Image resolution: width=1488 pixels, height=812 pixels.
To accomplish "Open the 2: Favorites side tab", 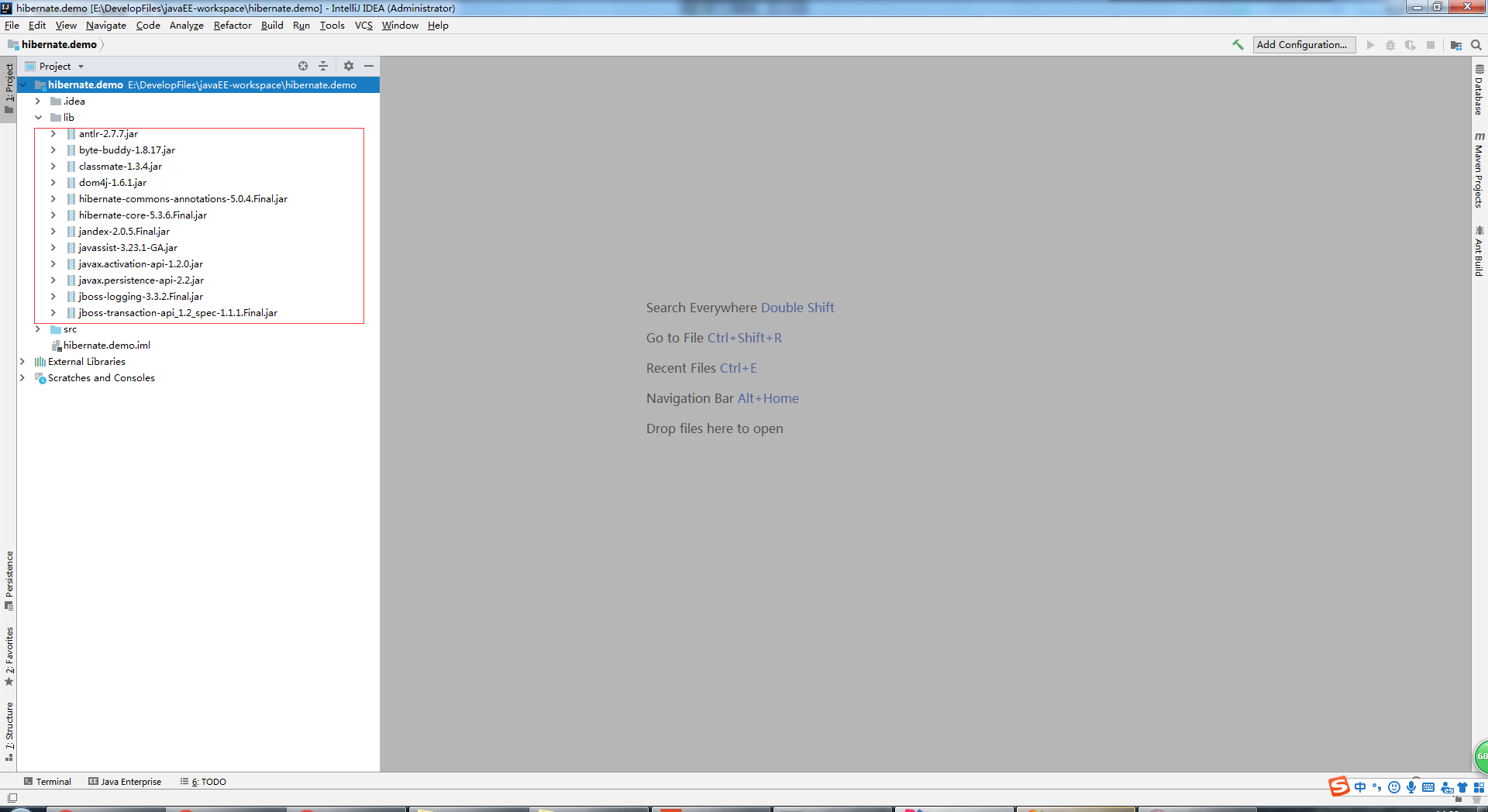I will click(x=9, y=656).
